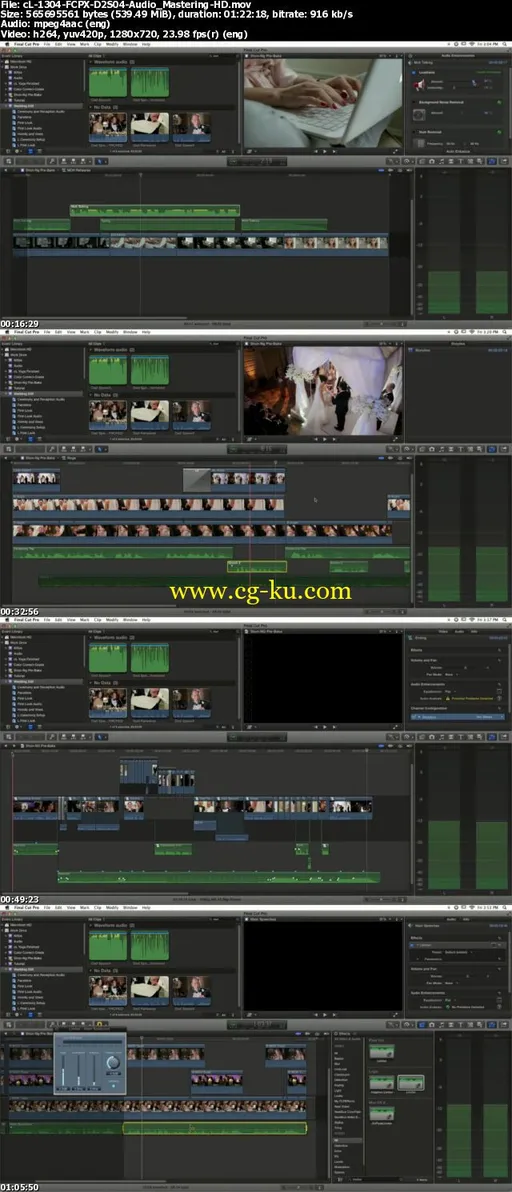Viewport: 512px width, 1192px height.
Task: Open the Pan Mode None dropdown, 00:49:23 frame
Action: point(451,674)
